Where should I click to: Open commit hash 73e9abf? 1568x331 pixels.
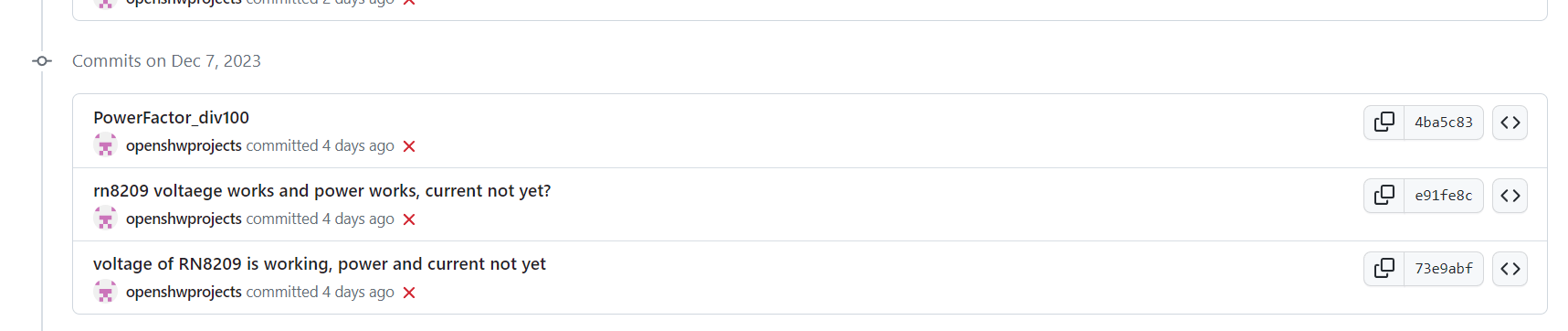tap(1443, 268)
